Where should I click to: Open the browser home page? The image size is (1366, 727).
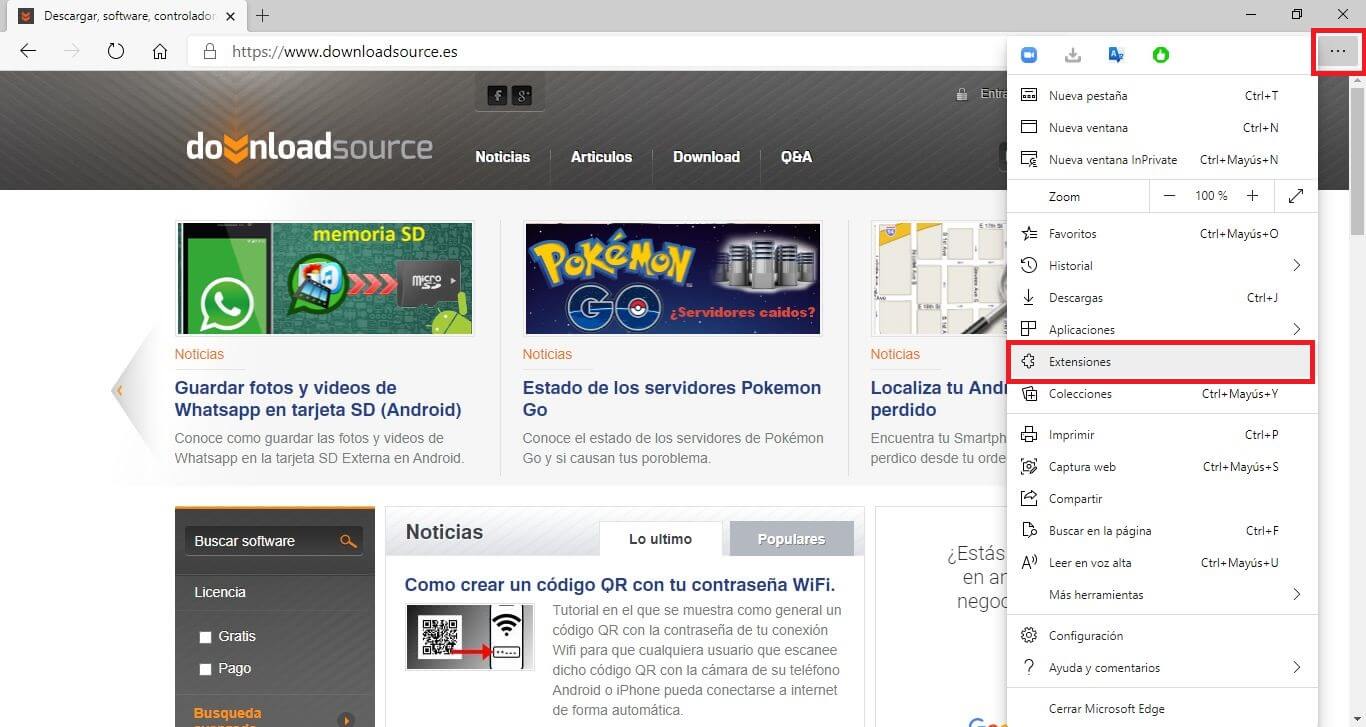click(160, 51)
